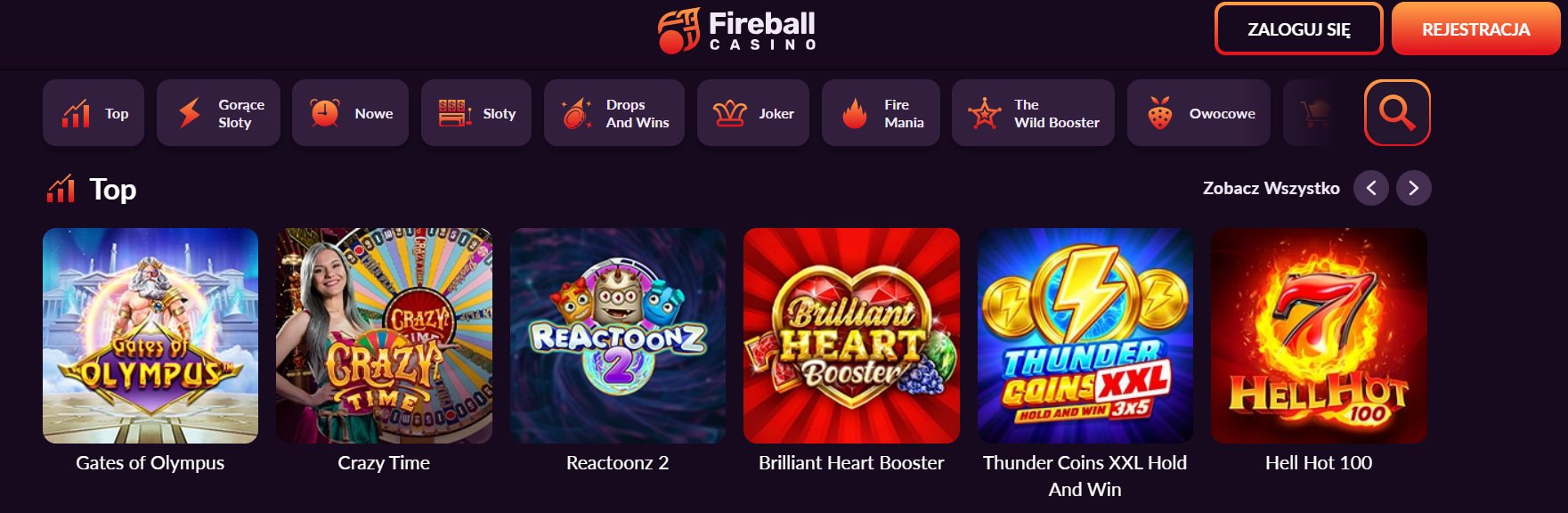Click the ZALOGUJ SIĘ login button
The height and width of the screenshot is (513, 1568).
pos(1298,28)
